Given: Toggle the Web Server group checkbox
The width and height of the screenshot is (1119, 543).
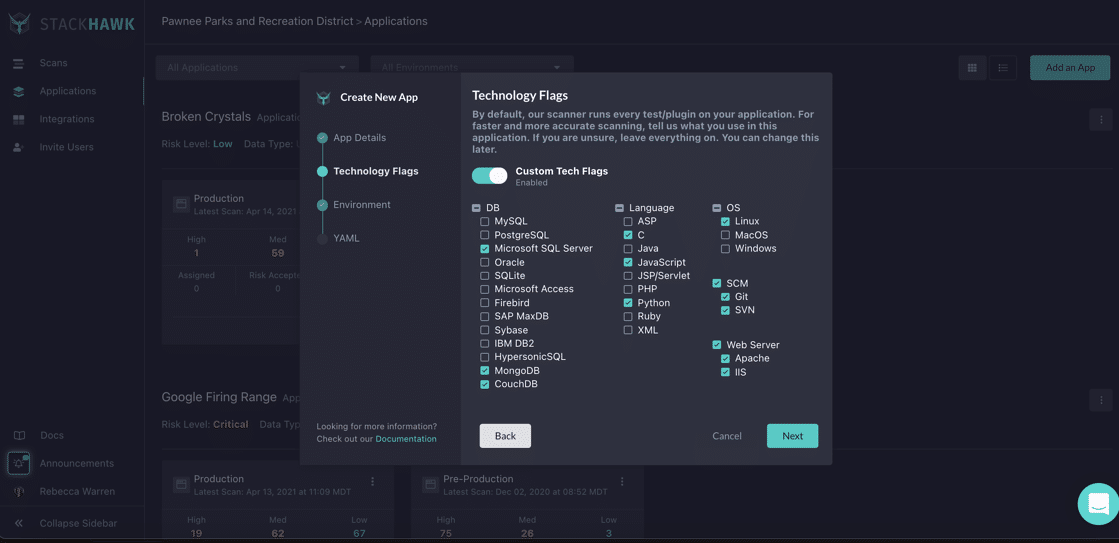Looking at the screenshot, I should (x=717, y=345).
